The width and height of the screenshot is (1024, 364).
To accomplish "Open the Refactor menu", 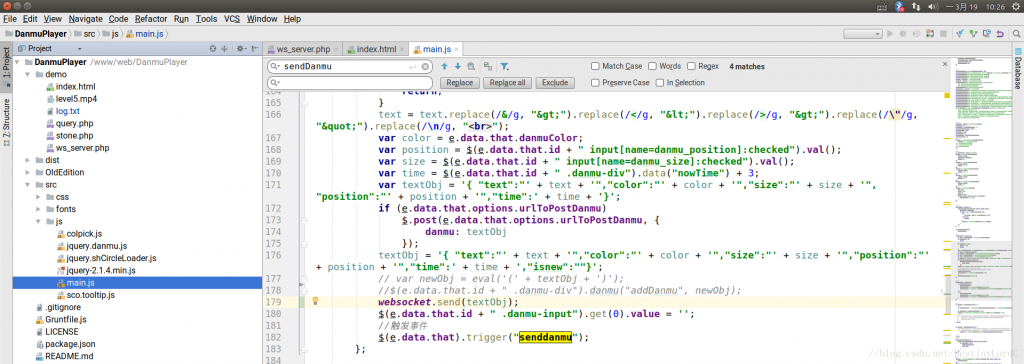I will (151, 19).
